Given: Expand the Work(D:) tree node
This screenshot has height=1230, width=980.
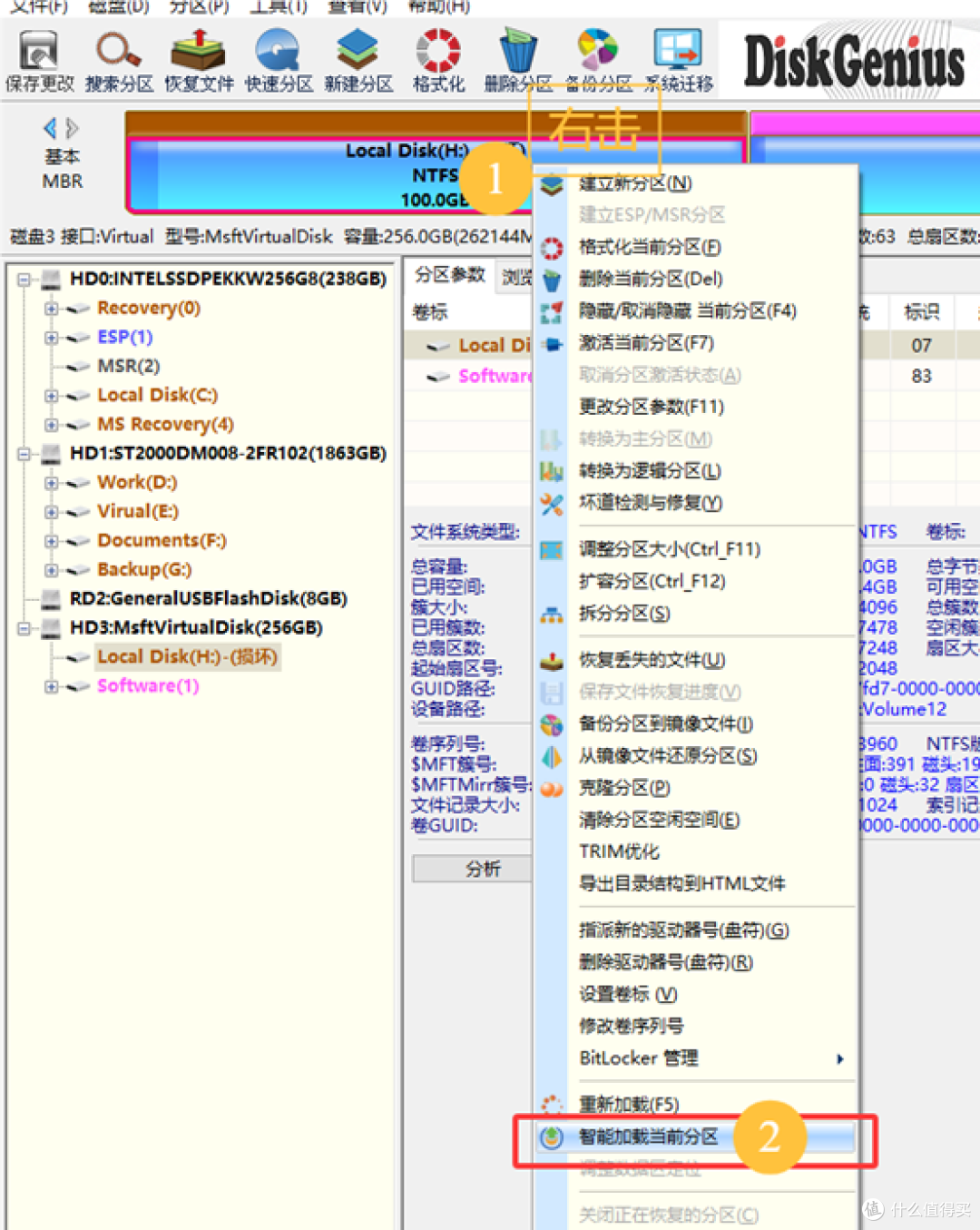Looking at the screenshot, I should (x=52, y=483).
